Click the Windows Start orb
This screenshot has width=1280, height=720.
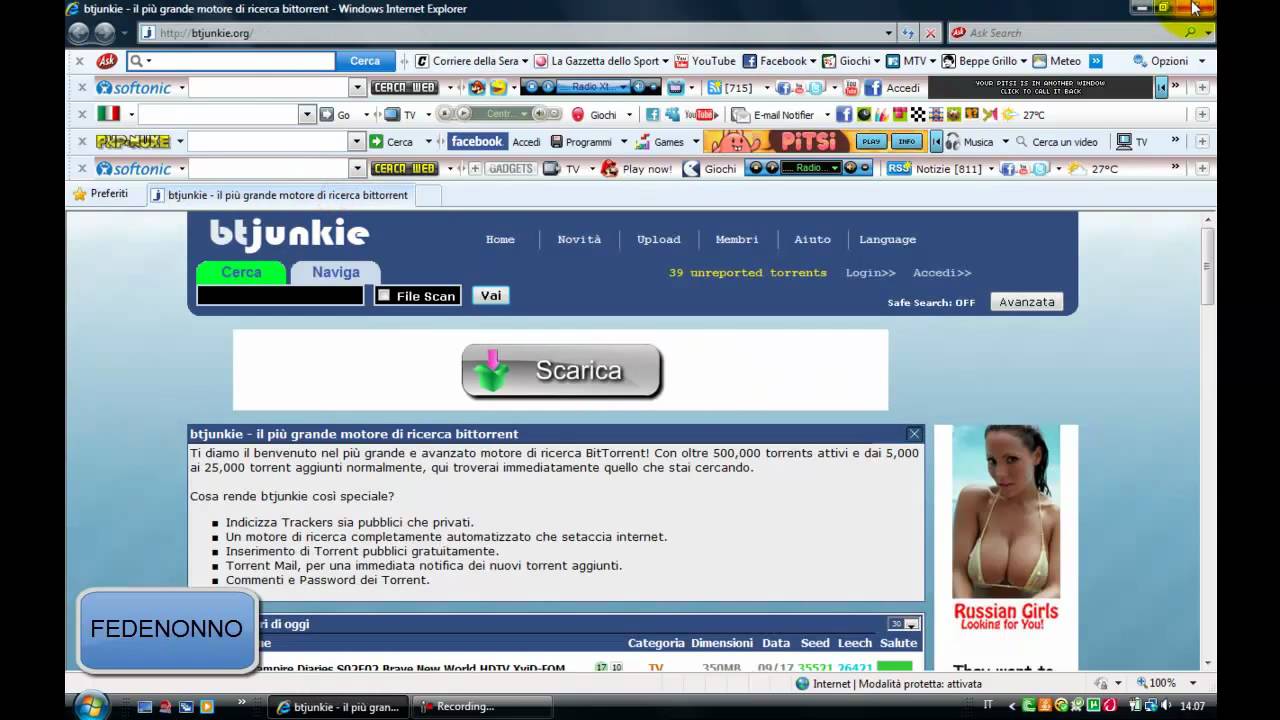pyautogui.click(x=90, y=706)
